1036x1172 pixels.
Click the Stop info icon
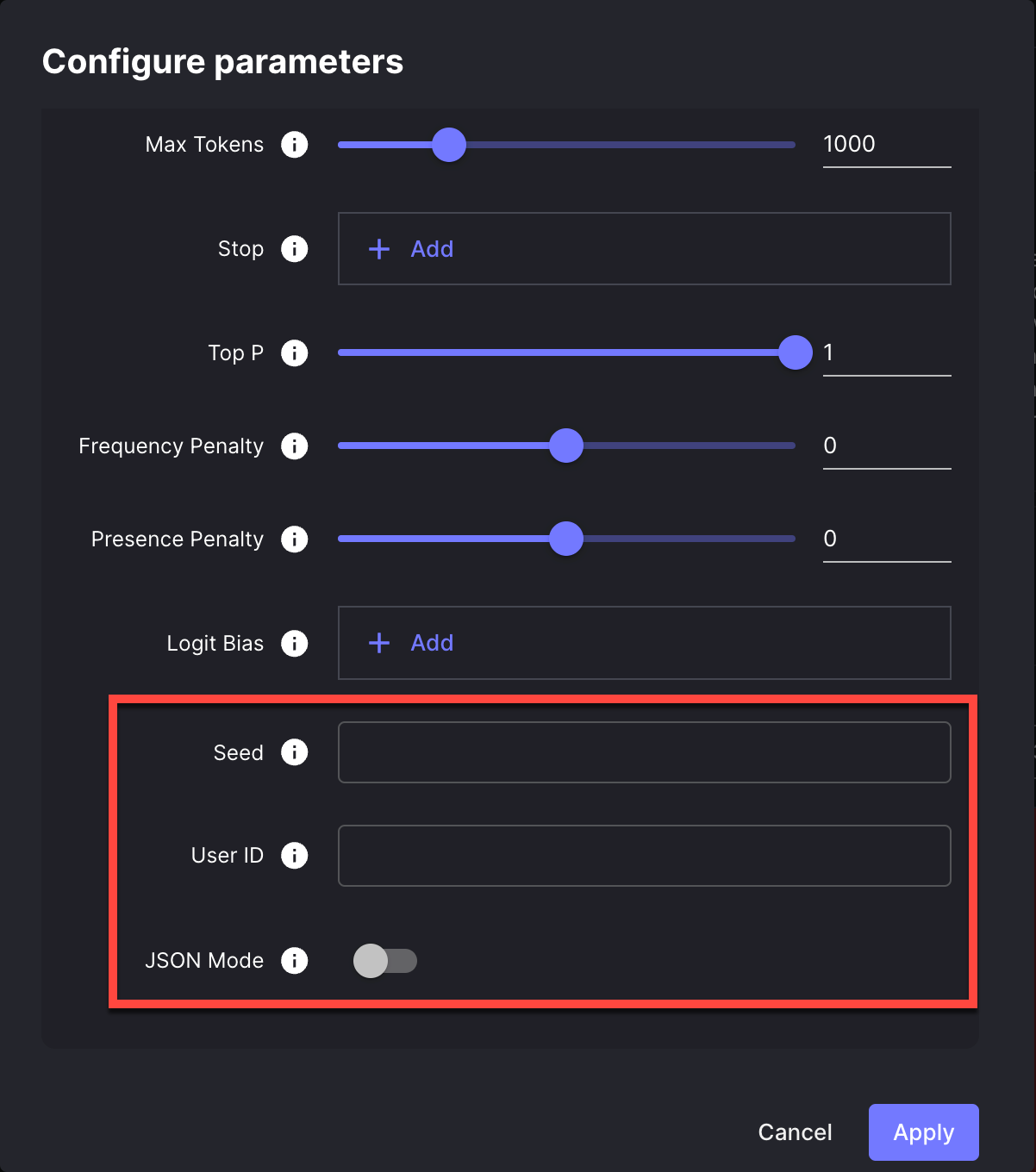294,249
